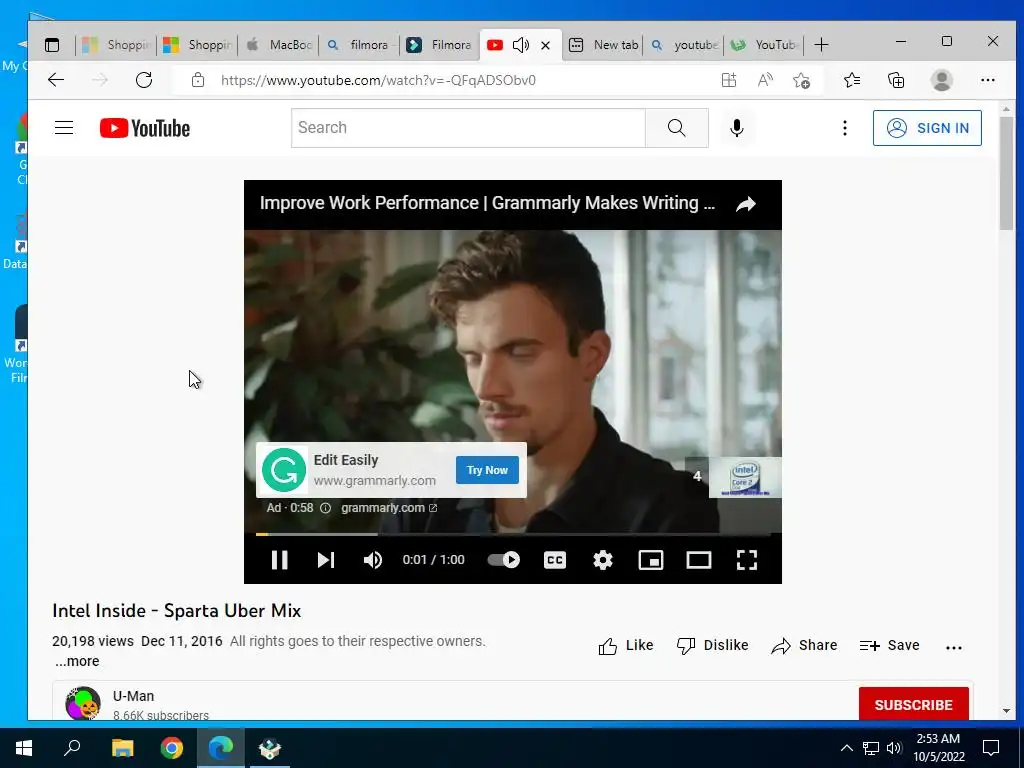Save video to playlist

tap(889, 645)
